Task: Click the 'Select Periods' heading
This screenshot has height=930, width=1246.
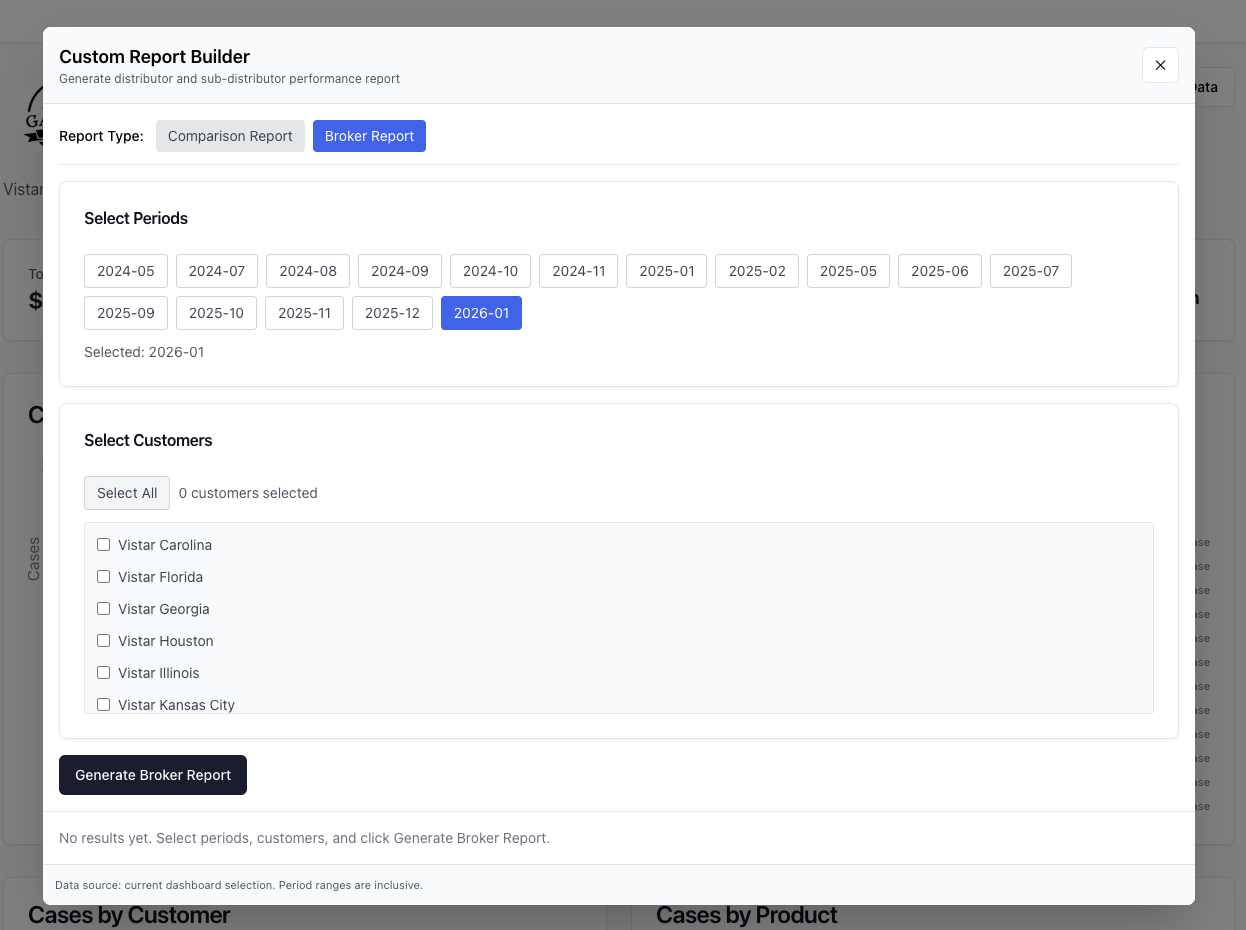Action: 136,218
